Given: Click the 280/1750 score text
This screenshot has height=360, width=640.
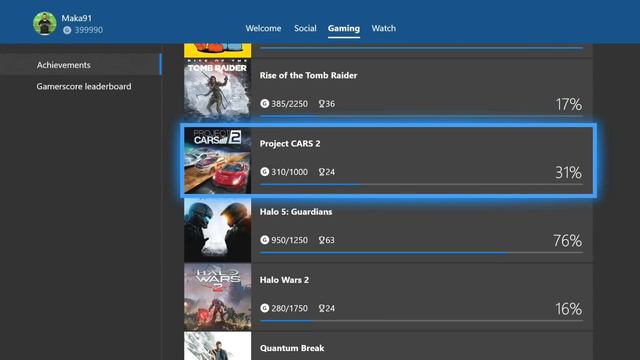Looking at the screenshot, I should click(289, 308).
